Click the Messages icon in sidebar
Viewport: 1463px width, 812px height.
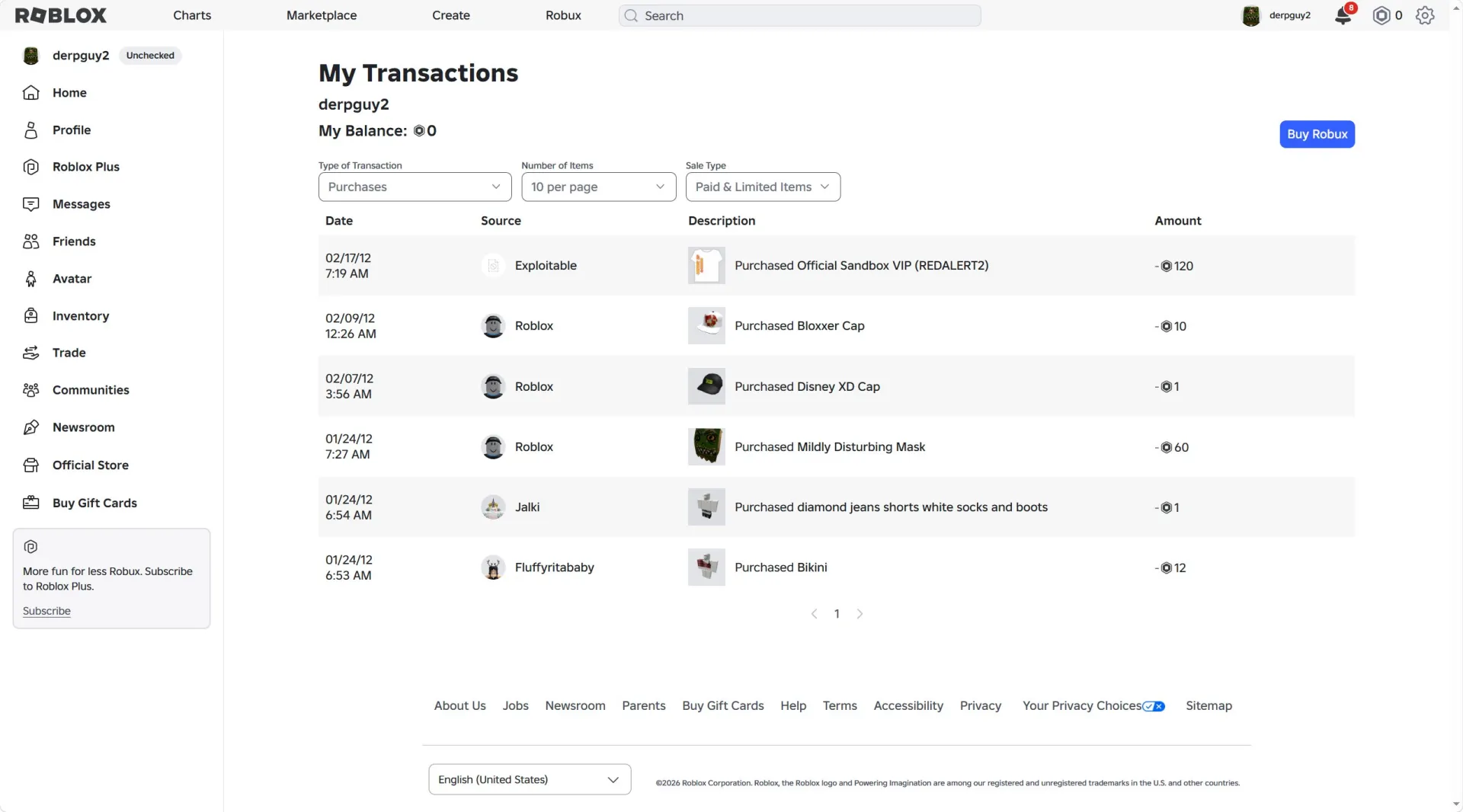pos(31,204)
